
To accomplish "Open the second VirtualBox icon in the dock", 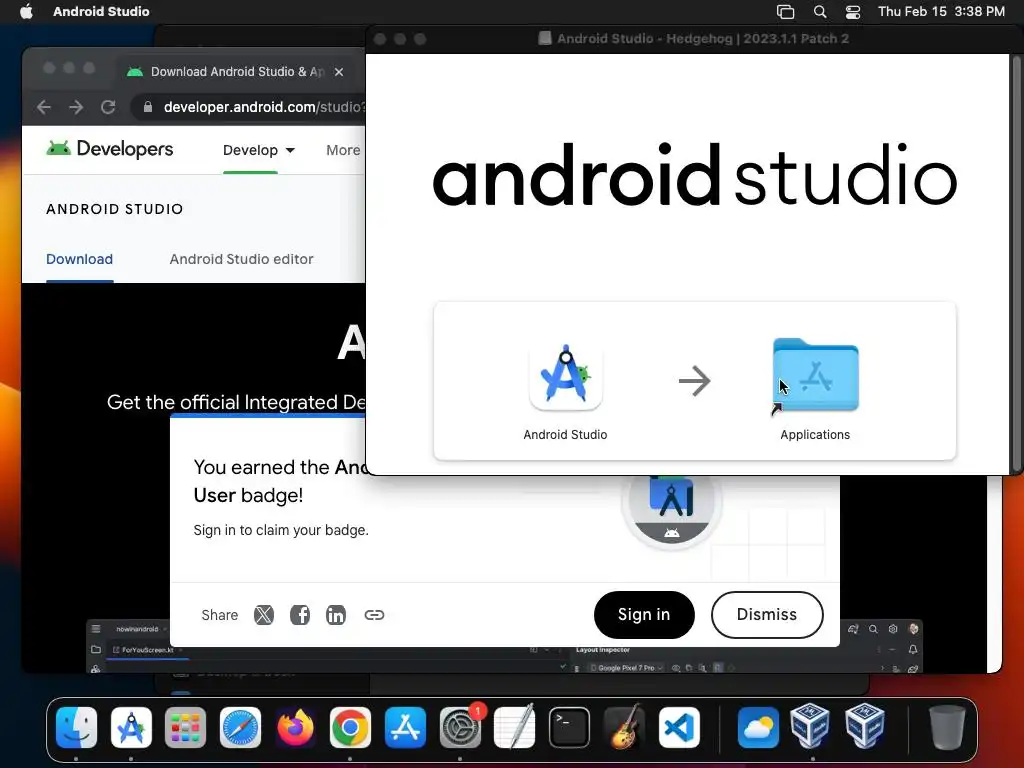I will point(865,726).
